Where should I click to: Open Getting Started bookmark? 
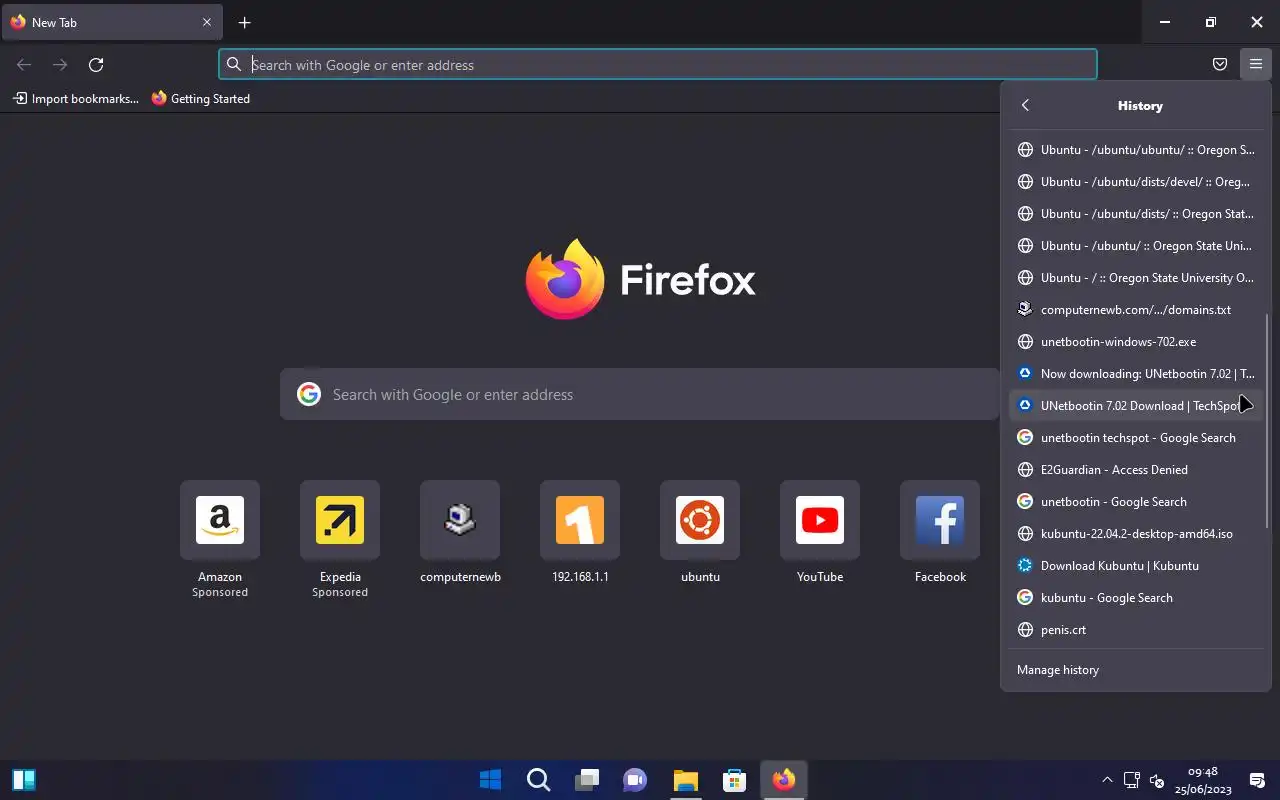pyautogui.click(x=201, y=98)
